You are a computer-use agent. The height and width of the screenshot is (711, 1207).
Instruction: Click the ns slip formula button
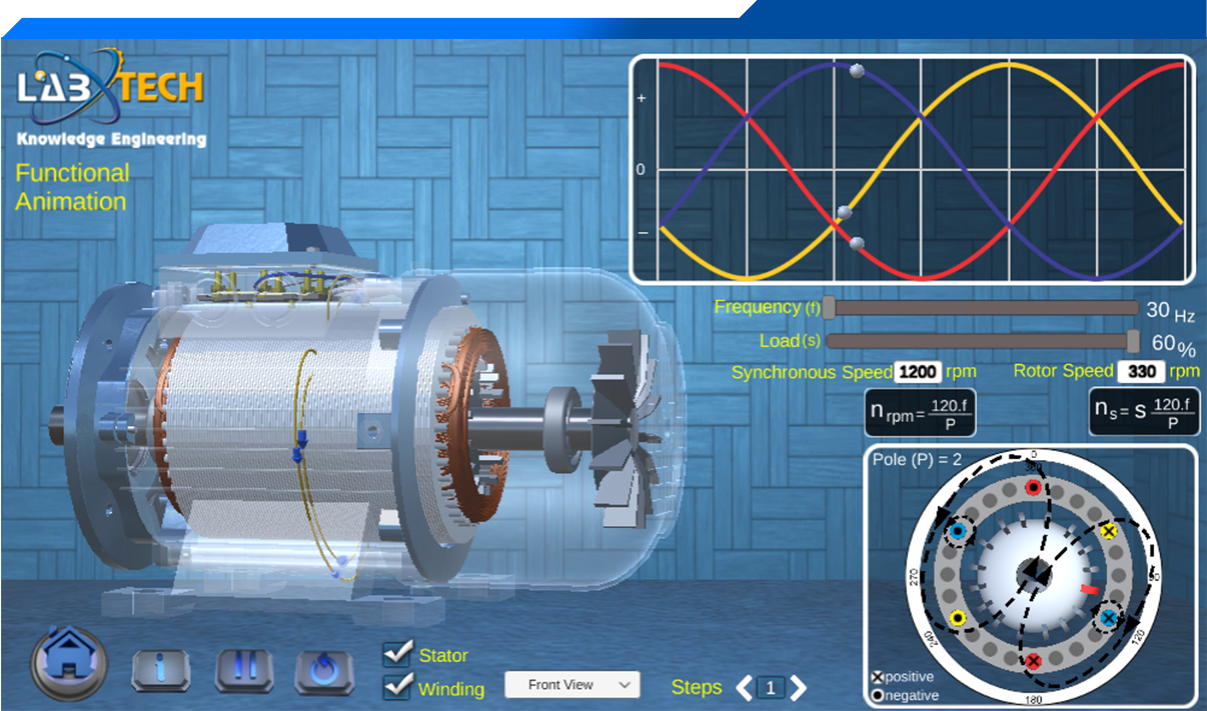1144,412
